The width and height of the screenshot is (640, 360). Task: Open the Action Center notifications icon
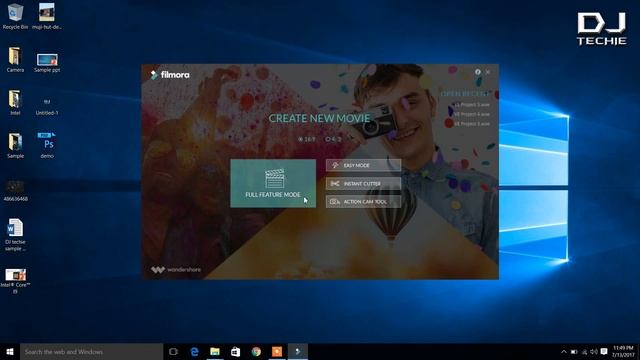tap(604, 351)
